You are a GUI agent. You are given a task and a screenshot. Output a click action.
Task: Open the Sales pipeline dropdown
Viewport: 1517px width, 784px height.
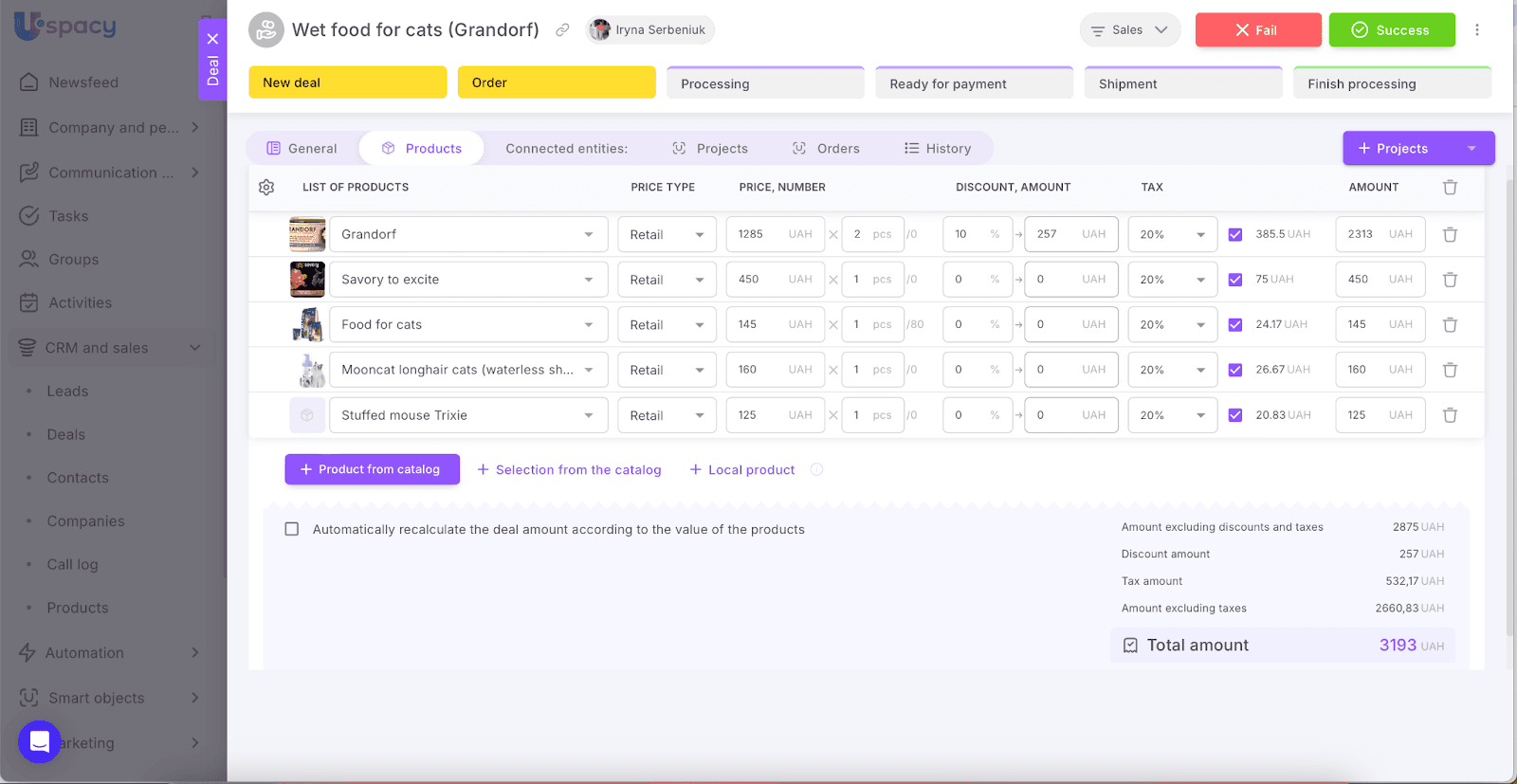pos(1129,30)
